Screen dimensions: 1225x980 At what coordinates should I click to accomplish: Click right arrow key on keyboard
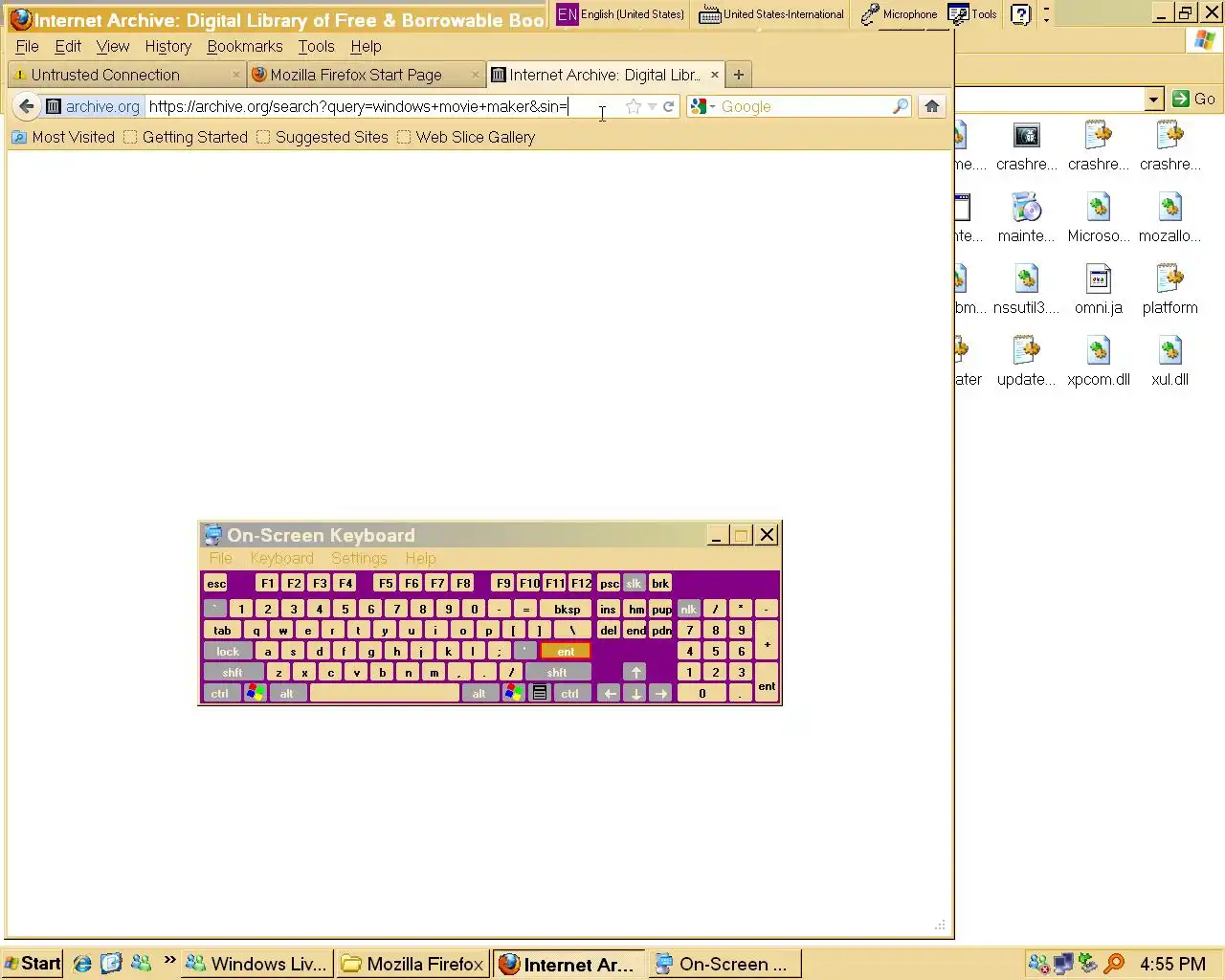click(661, 693)
